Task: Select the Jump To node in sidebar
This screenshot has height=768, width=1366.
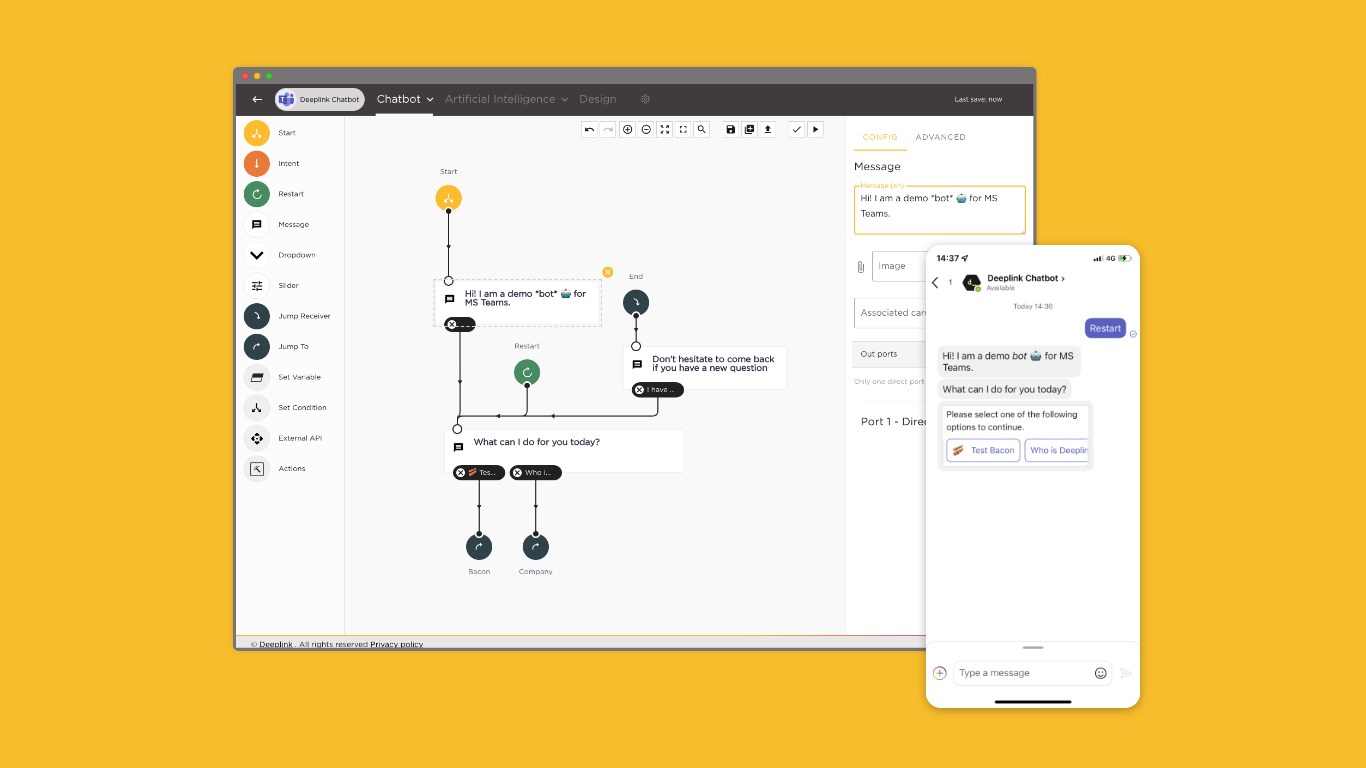Action: click(x=257, y=347)
